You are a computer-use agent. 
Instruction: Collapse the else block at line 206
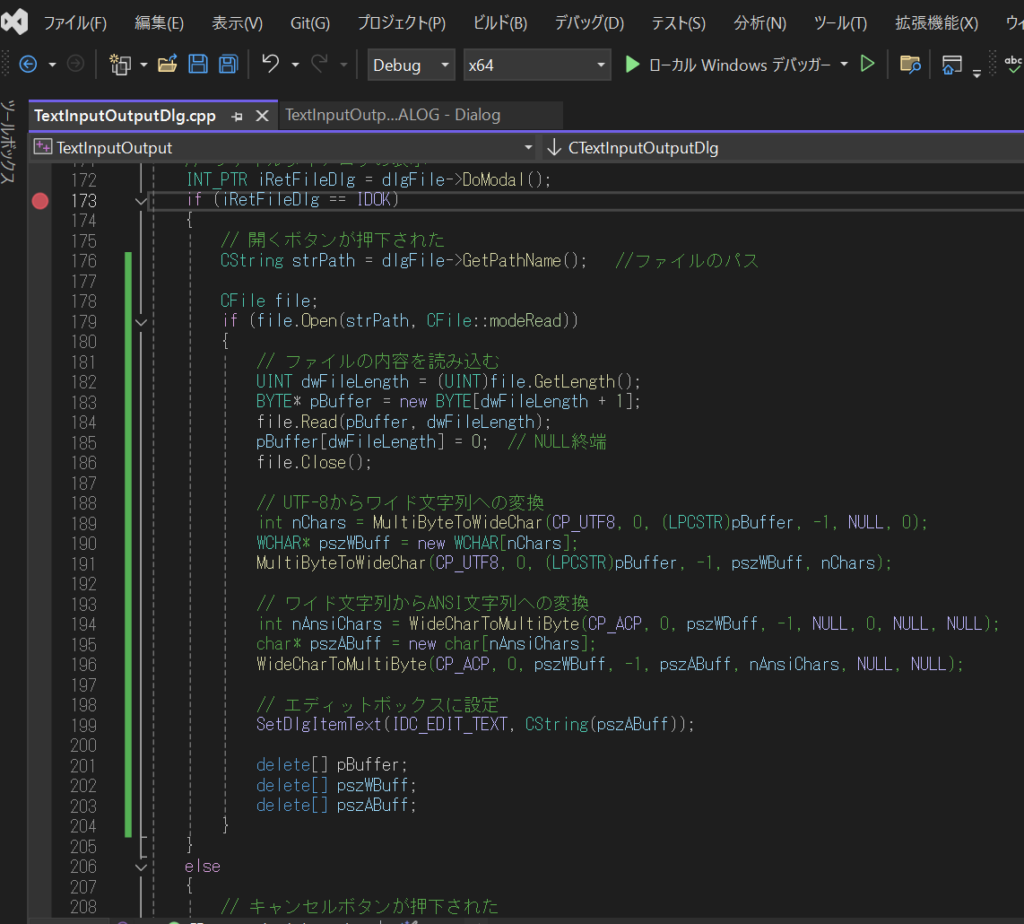140,867
